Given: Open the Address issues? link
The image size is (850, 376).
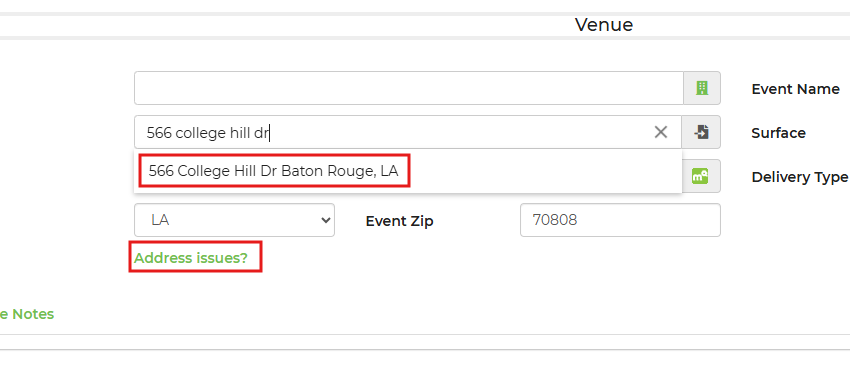Looking at the screenshot, I should coord(191,258).
